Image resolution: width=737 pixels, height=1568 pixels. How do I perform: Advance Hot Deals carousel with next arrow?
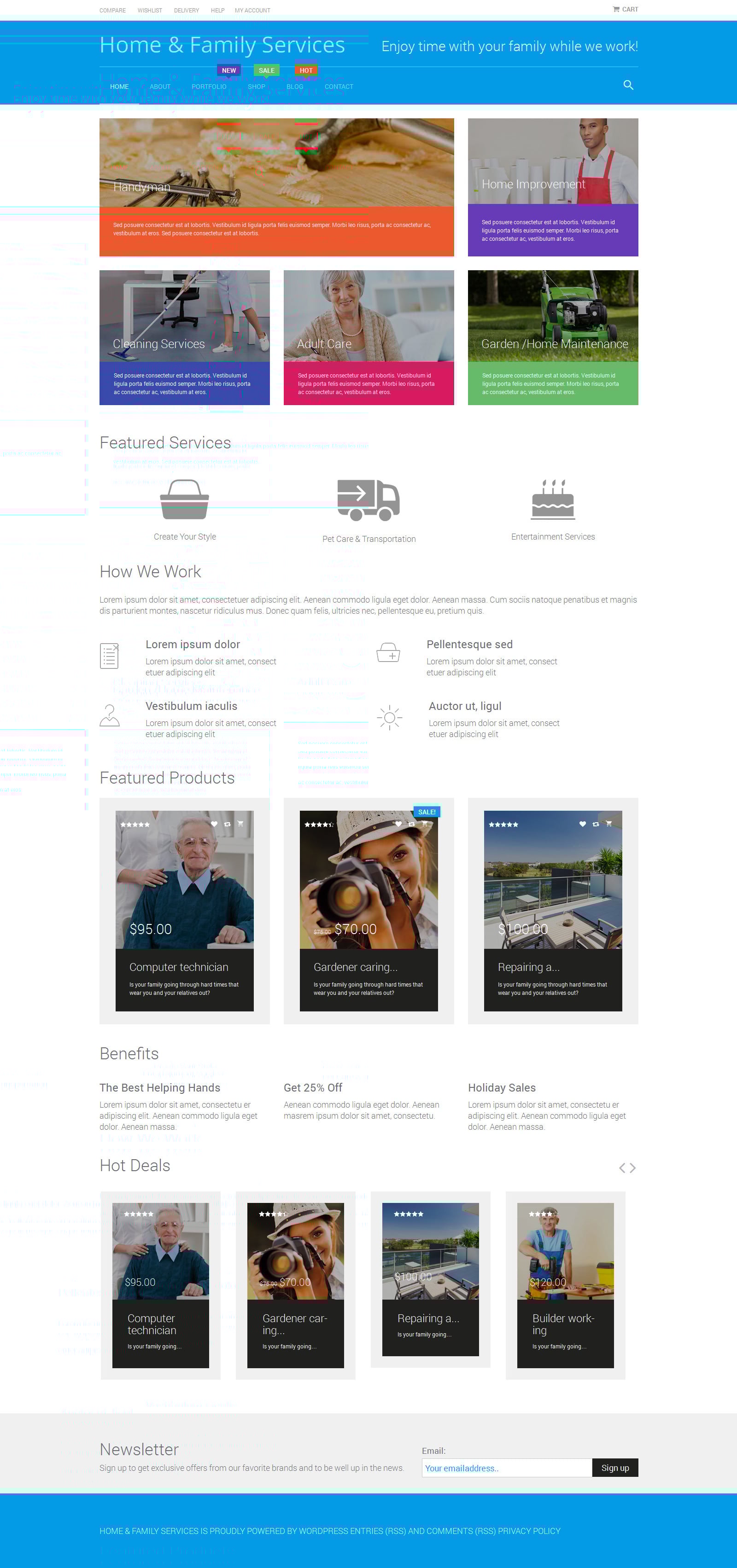[x=633, y=1167]
